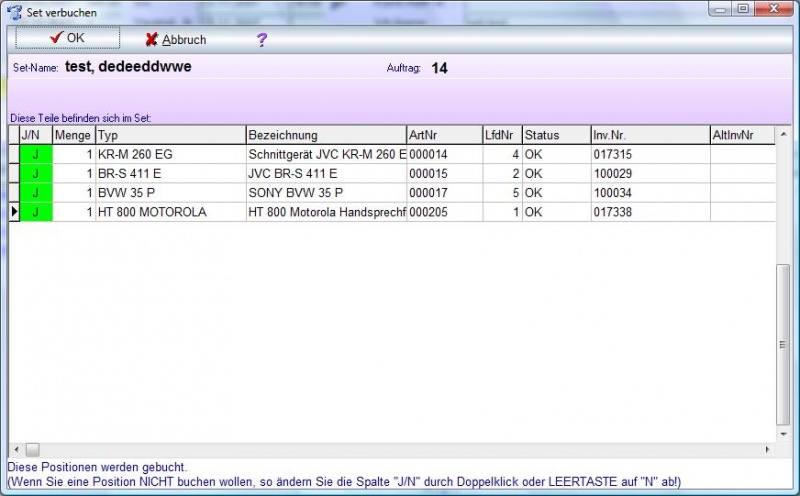The image size is (800, 496).
Task: Select the ArtNr column header
Action: [x=444, y=135]
